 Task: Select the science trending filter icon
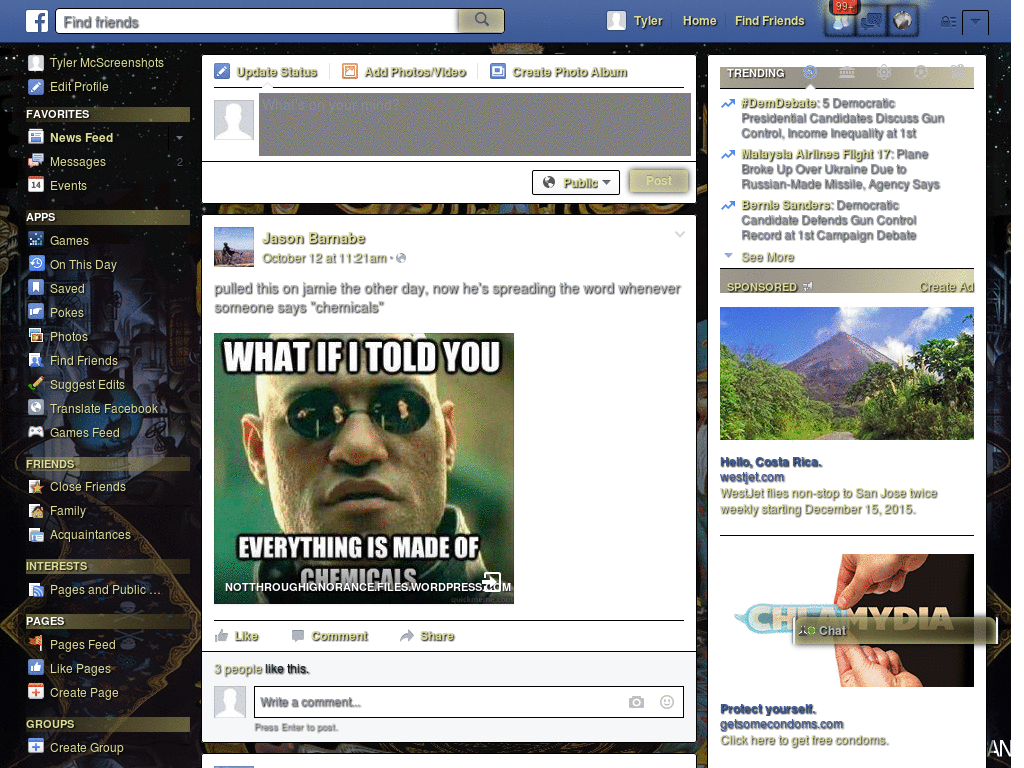(x=884, y=72)
